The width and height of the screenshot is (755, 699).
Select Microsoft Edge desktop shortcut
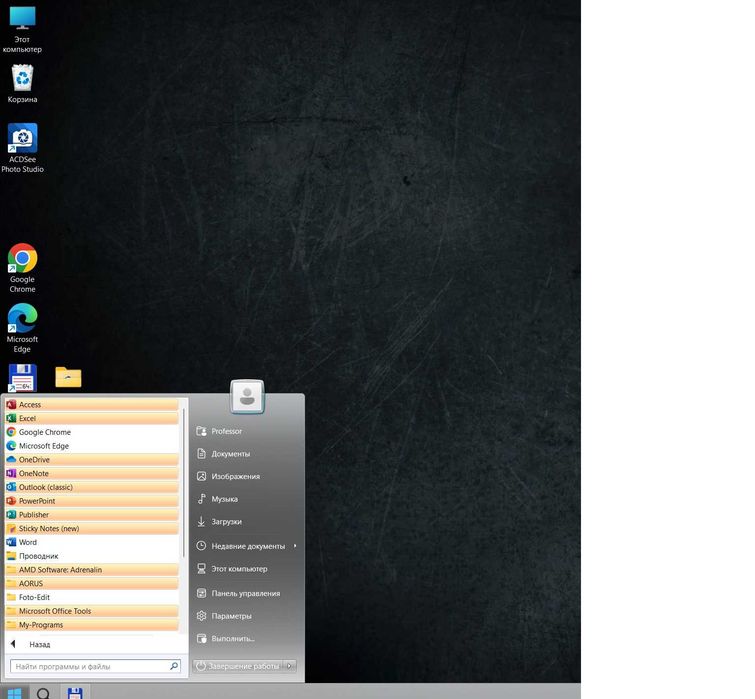point(22,328)
